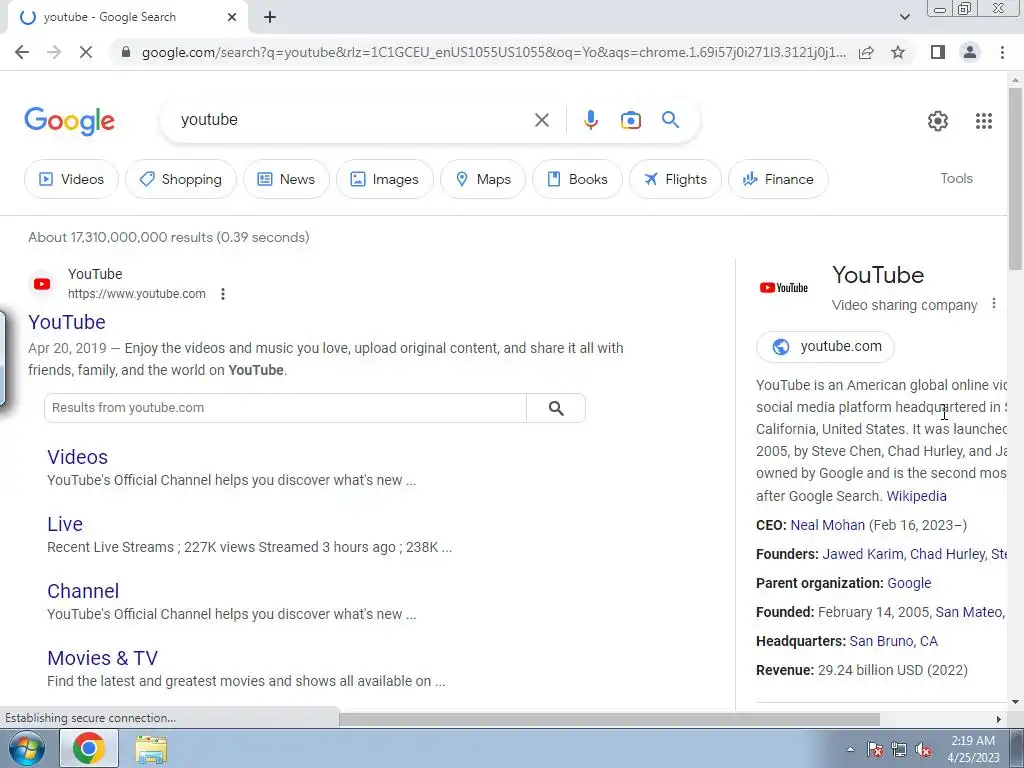Image resolution: width=1024 pixels, height=768 pixels.
Task: Bookmark this tab with star icon
Action: click(898, 52)
